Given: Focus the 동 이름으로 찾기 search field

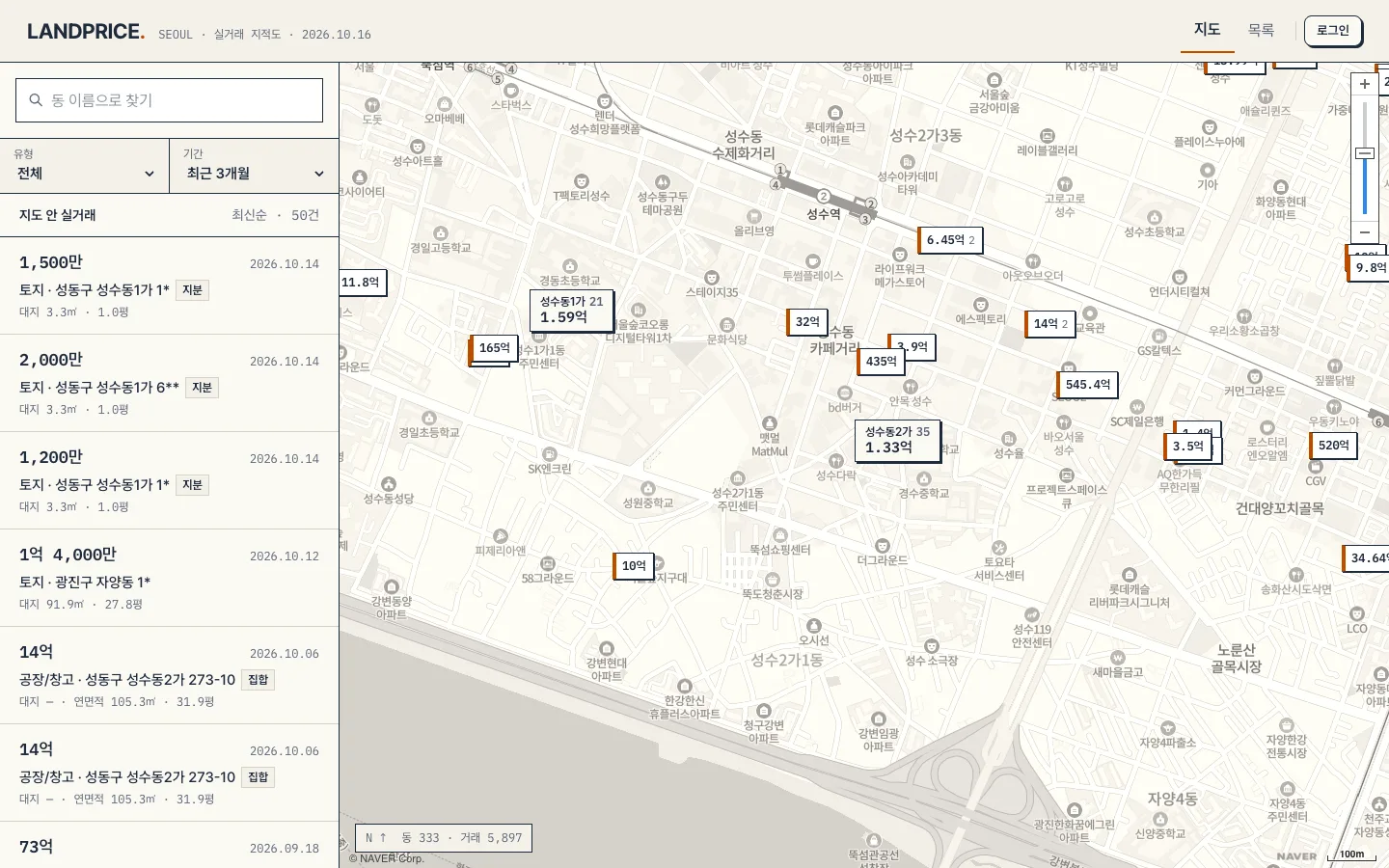Looking at the screenshot, I should point(169,100).
